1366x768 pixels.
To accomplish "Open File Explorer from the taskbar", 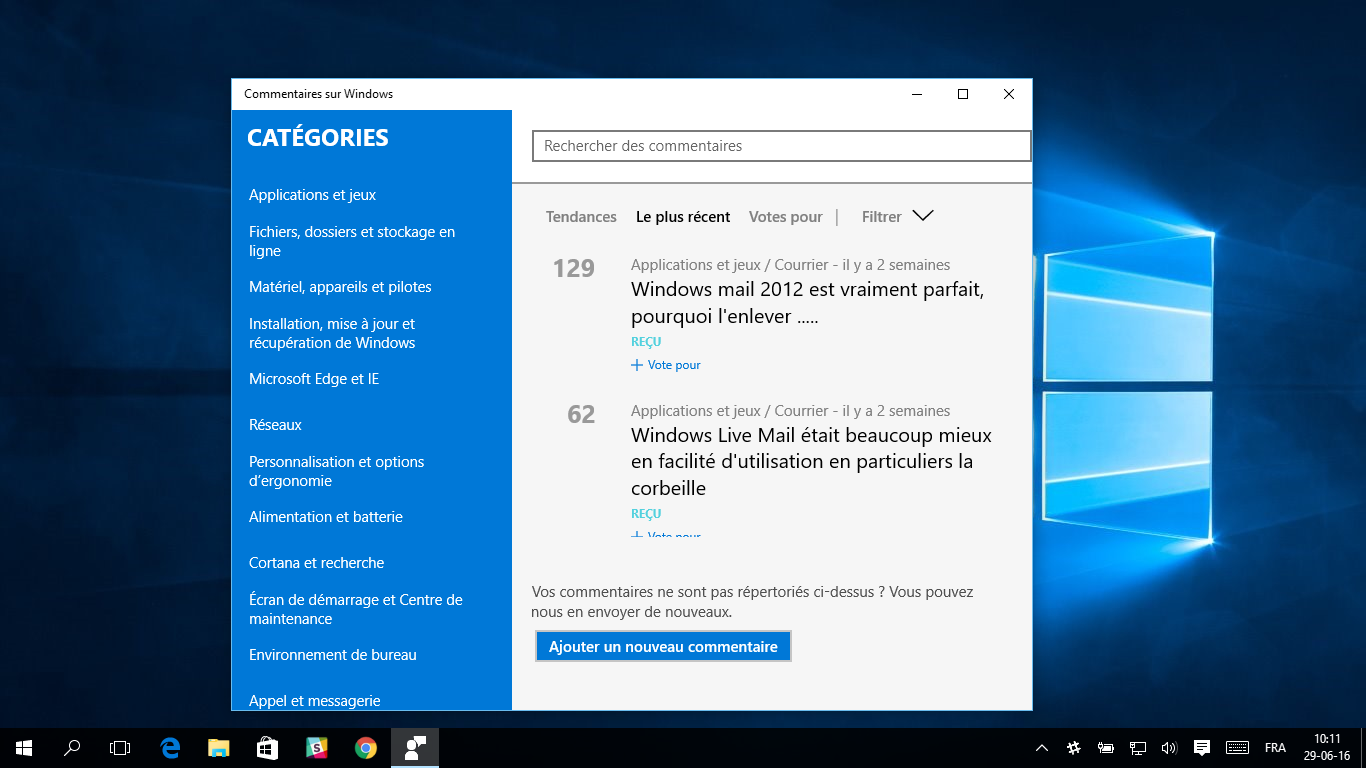I will [x=218, y=748].
